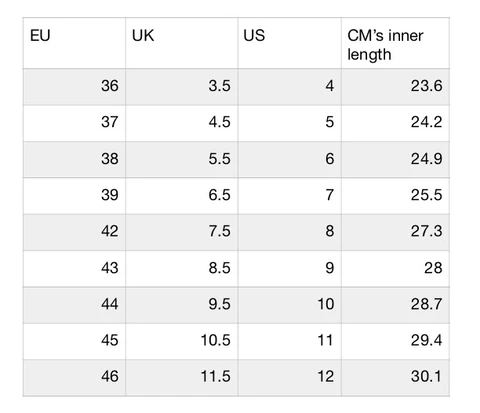480x413 pixels.
Task: Select the EU size 42 cell
Action: [74, 232]
